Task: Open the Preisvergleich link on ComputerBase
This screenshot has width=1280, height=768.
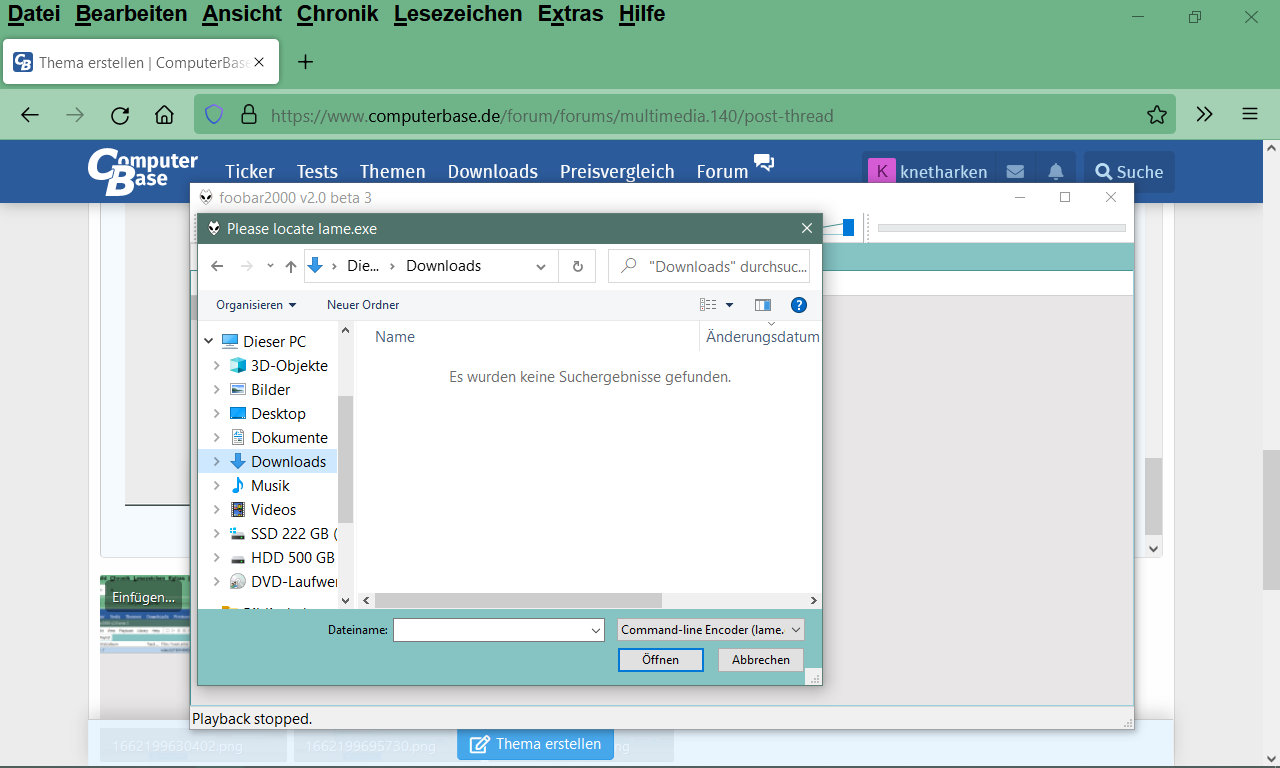Action: click(617, 172)
